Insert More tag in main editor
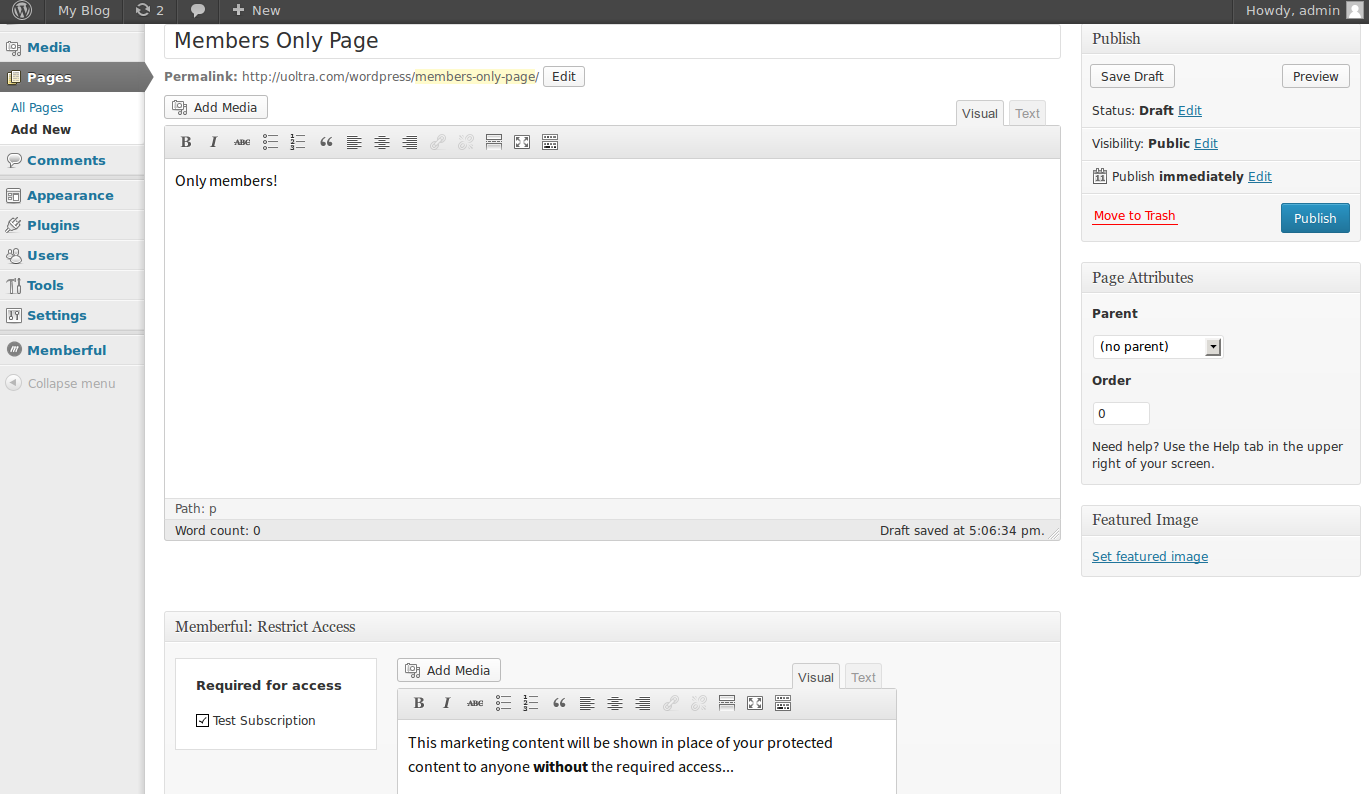 (493, 142)
